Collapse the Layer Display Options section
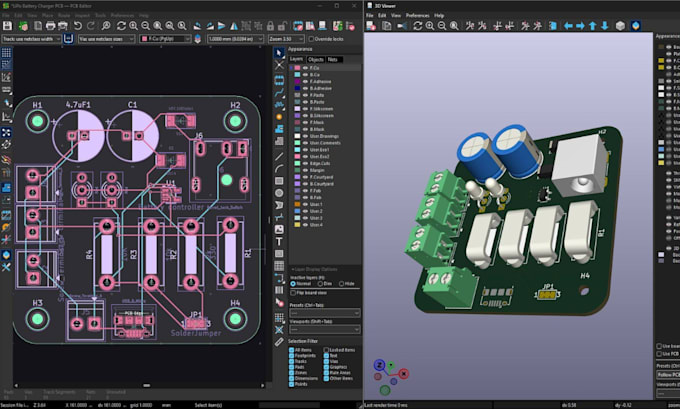 click(314, 269)
